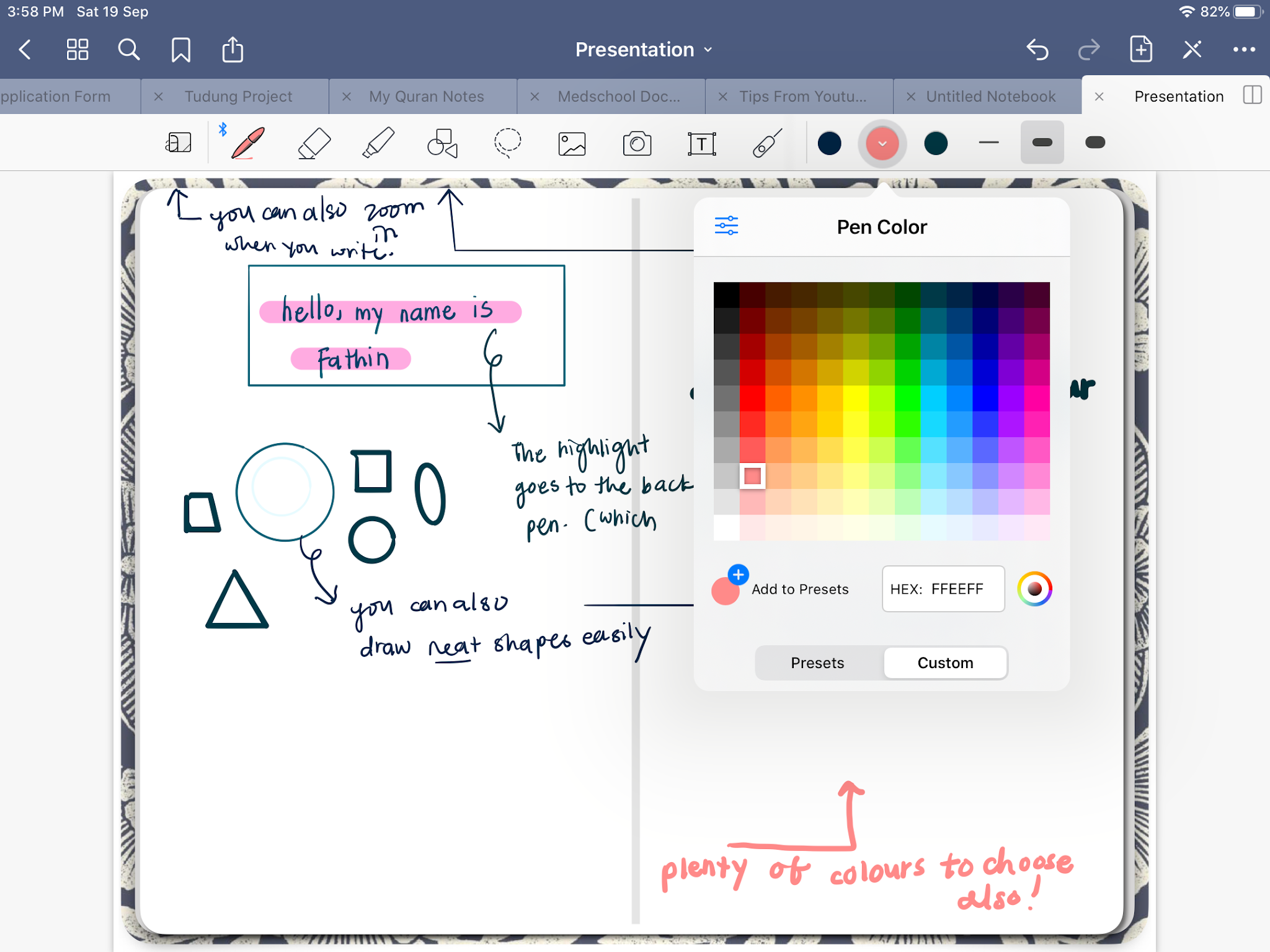Viewport: 1270px width, 952px height.
Task: Switch to Presets color mode
Action: tap(817, 663)
